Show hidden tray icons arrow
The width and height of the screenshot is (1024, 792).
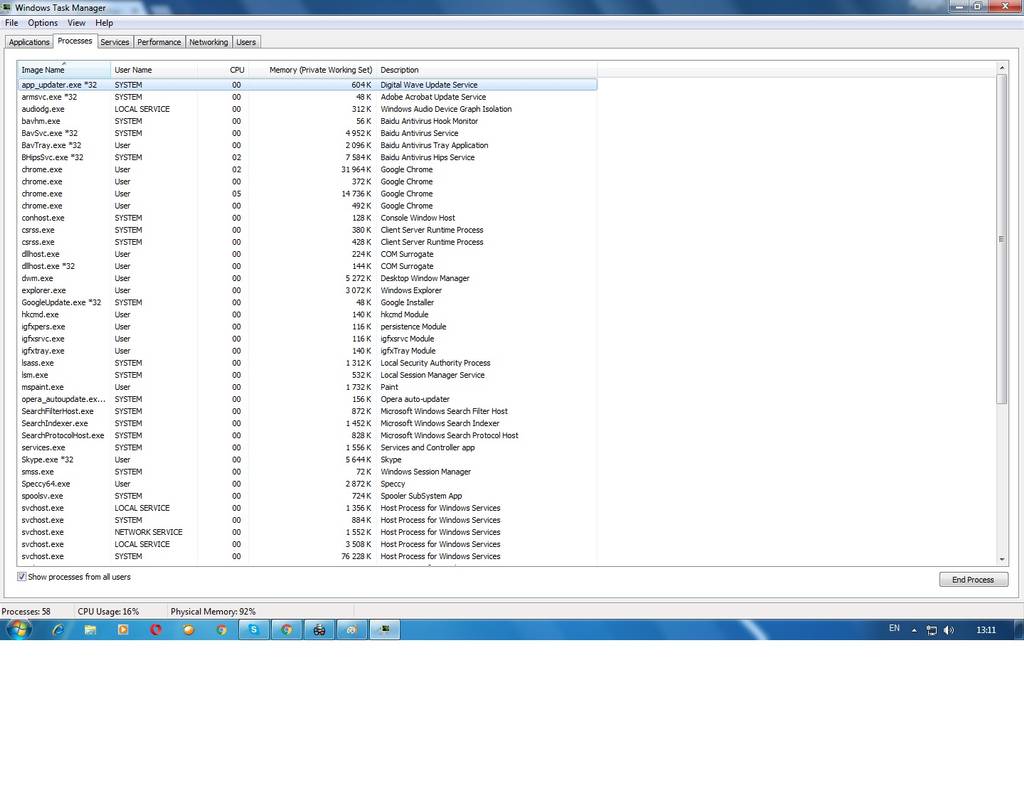914,630
